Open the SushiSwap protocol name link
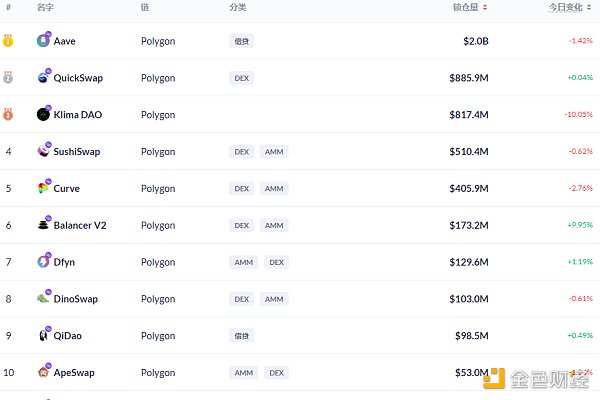Viewport: 600px width, 400px height. (77, 152)
